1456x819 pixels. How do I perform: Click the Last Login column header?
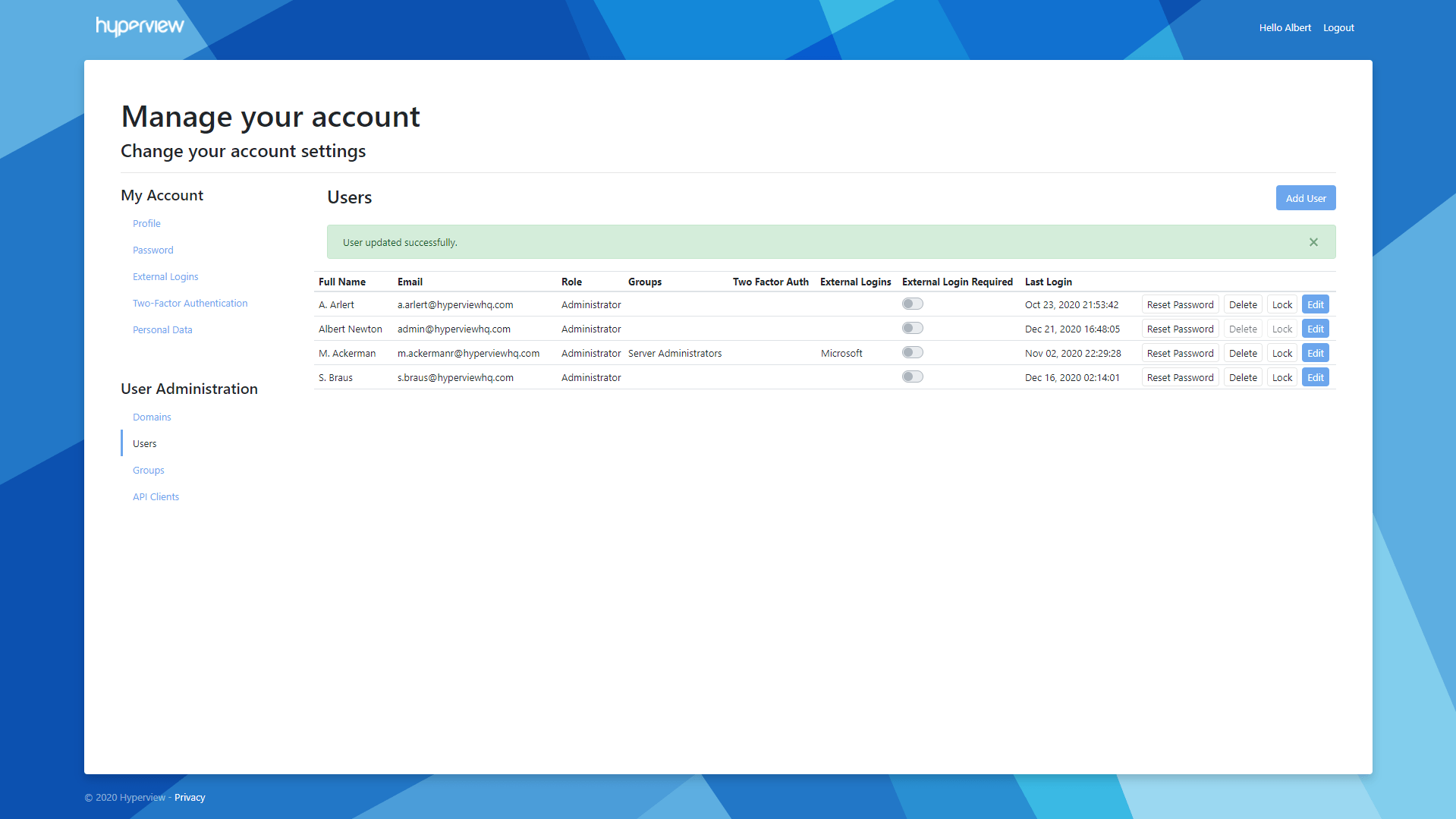click(1048, 282)
